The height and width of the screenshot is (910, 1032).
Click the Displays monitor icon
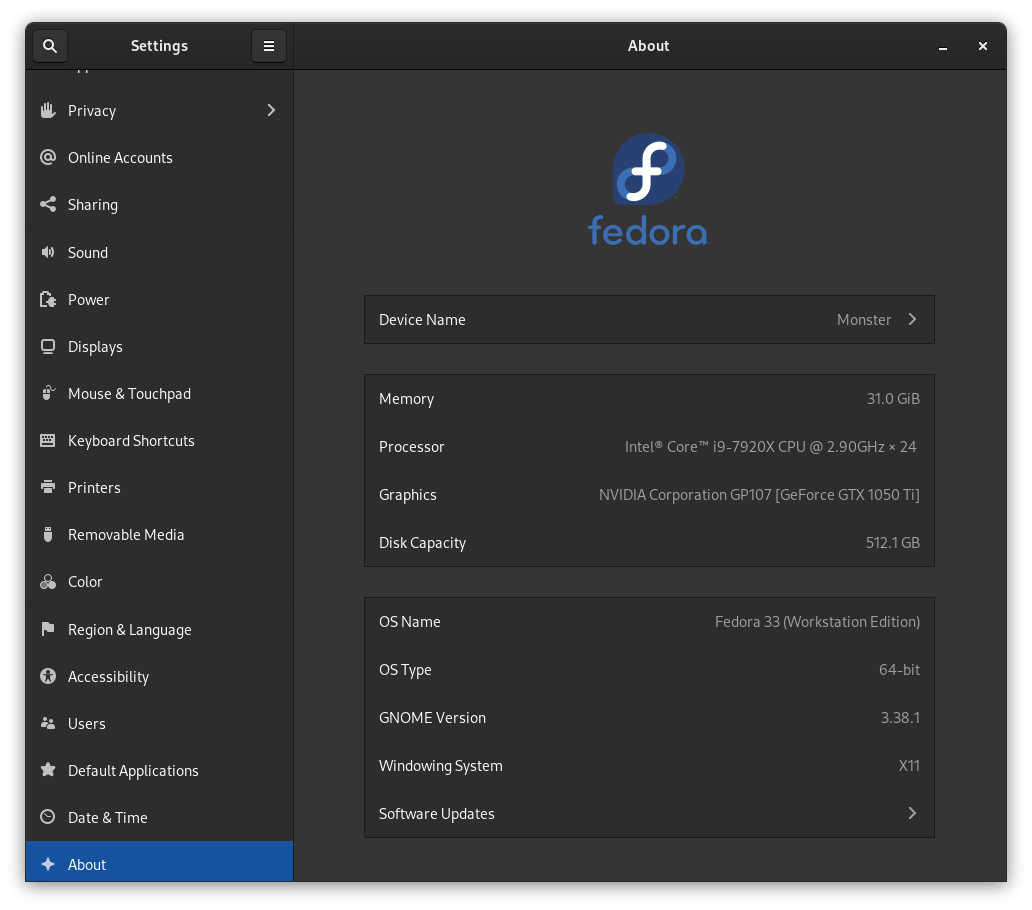coord(47,346)
